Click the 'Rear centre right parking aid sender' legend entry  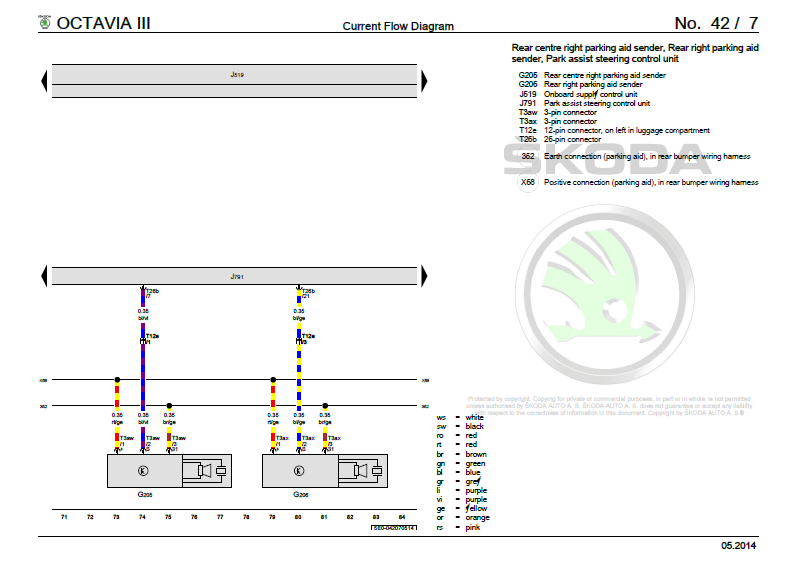pyautogui.click(x=591, y=75)
